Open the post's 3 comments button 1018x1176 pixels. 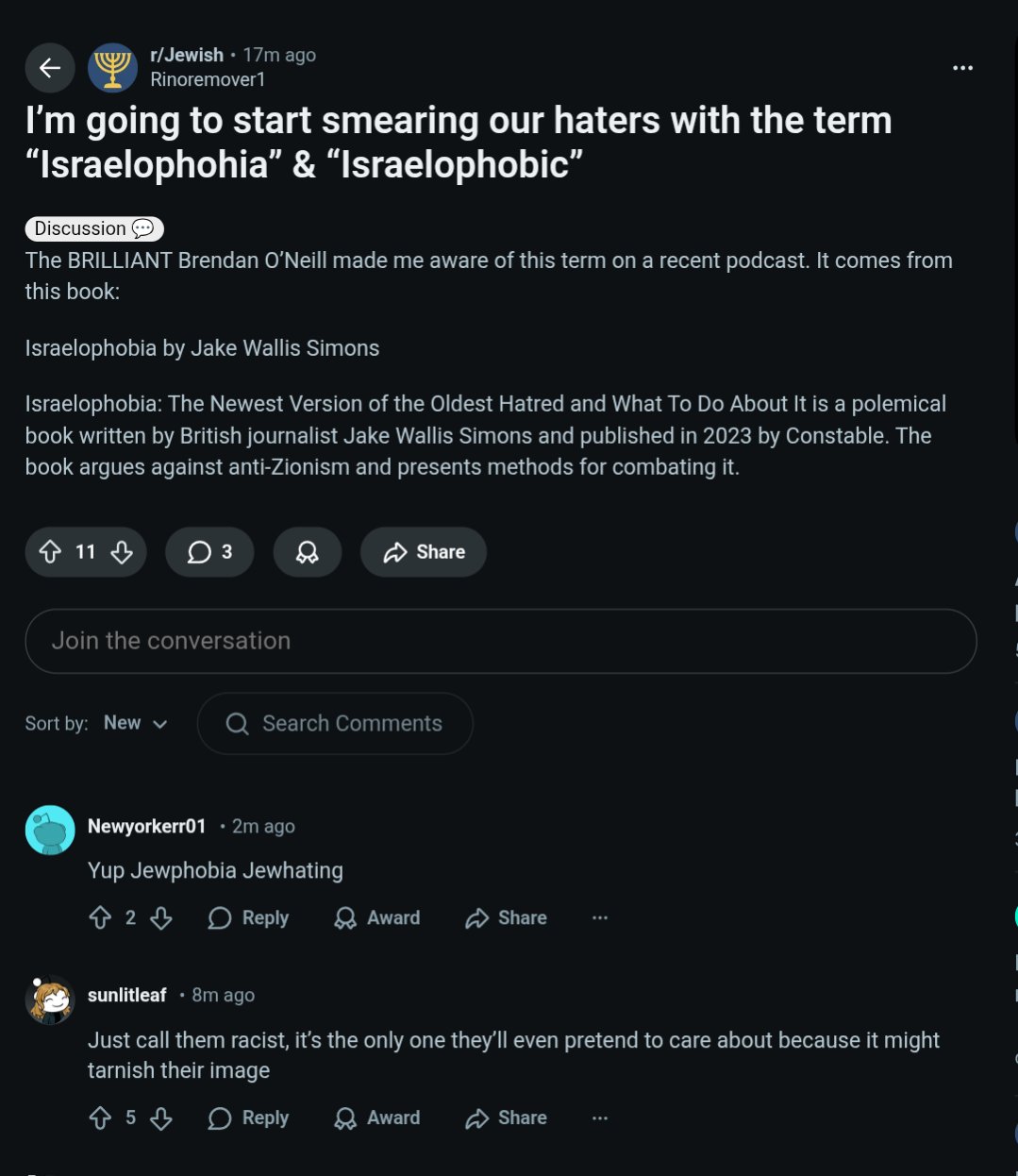(209, 552)
